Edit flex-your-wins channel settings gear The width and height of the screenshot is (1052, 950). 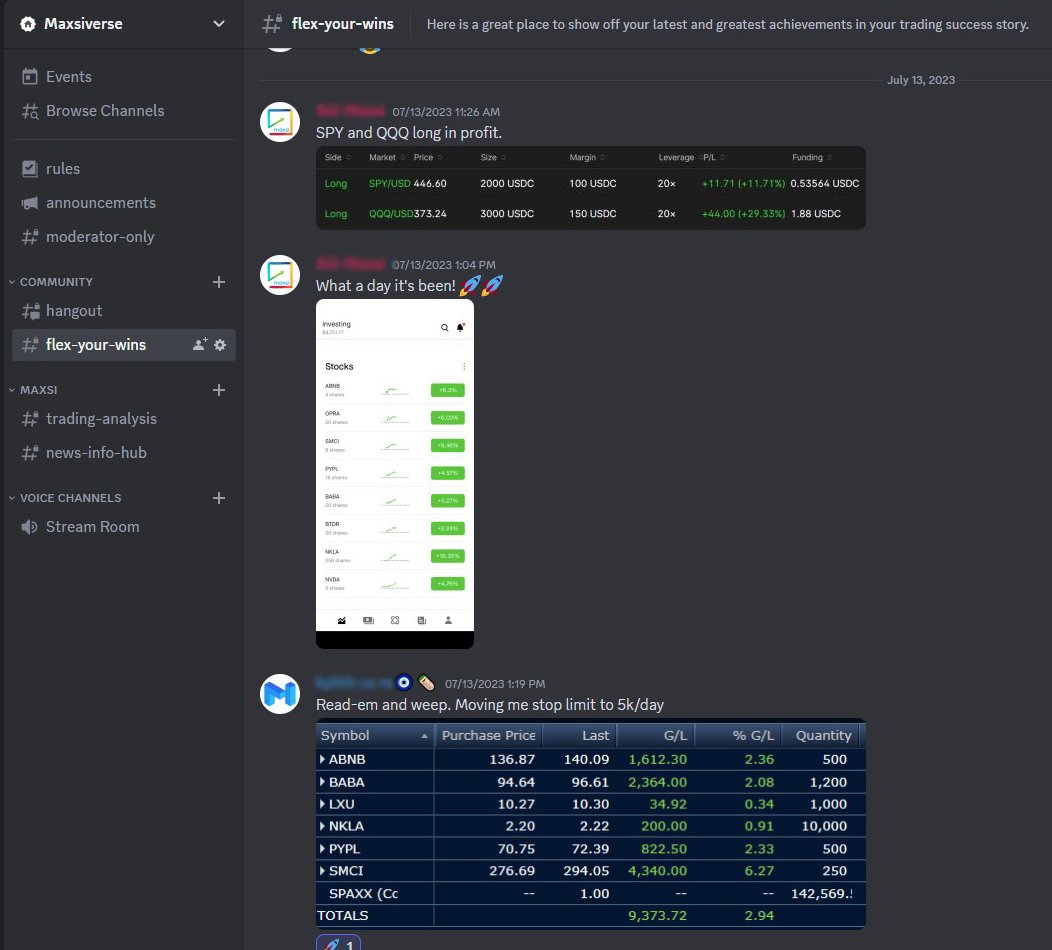220,345
